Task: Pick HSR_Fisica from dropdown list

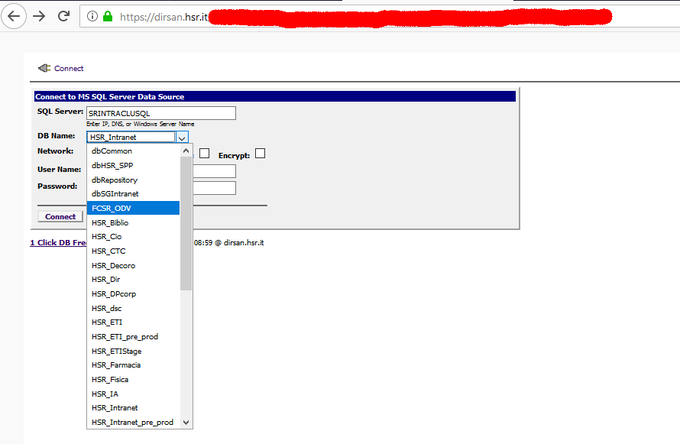Action: pos(133,379)
